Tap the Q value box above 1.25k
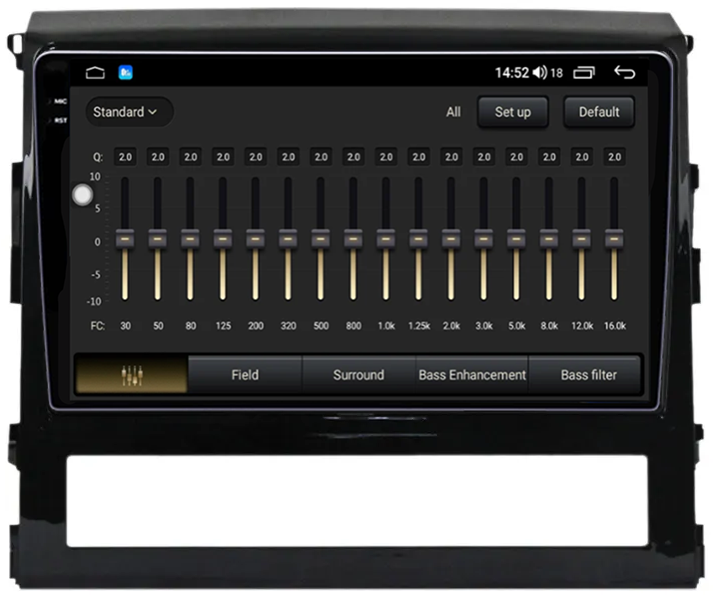The image size is (720, 597). tap(418, 157)
